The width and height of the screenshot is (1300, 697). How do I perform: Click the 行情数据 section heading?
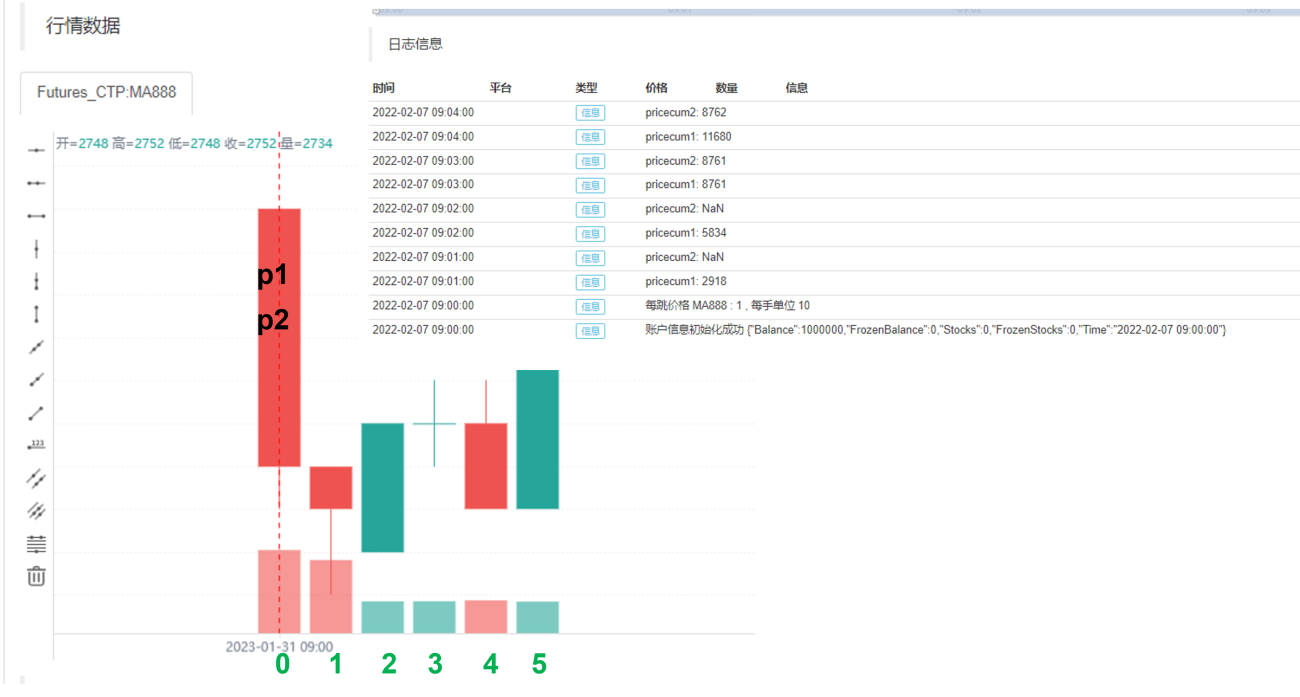pos(83,27)
